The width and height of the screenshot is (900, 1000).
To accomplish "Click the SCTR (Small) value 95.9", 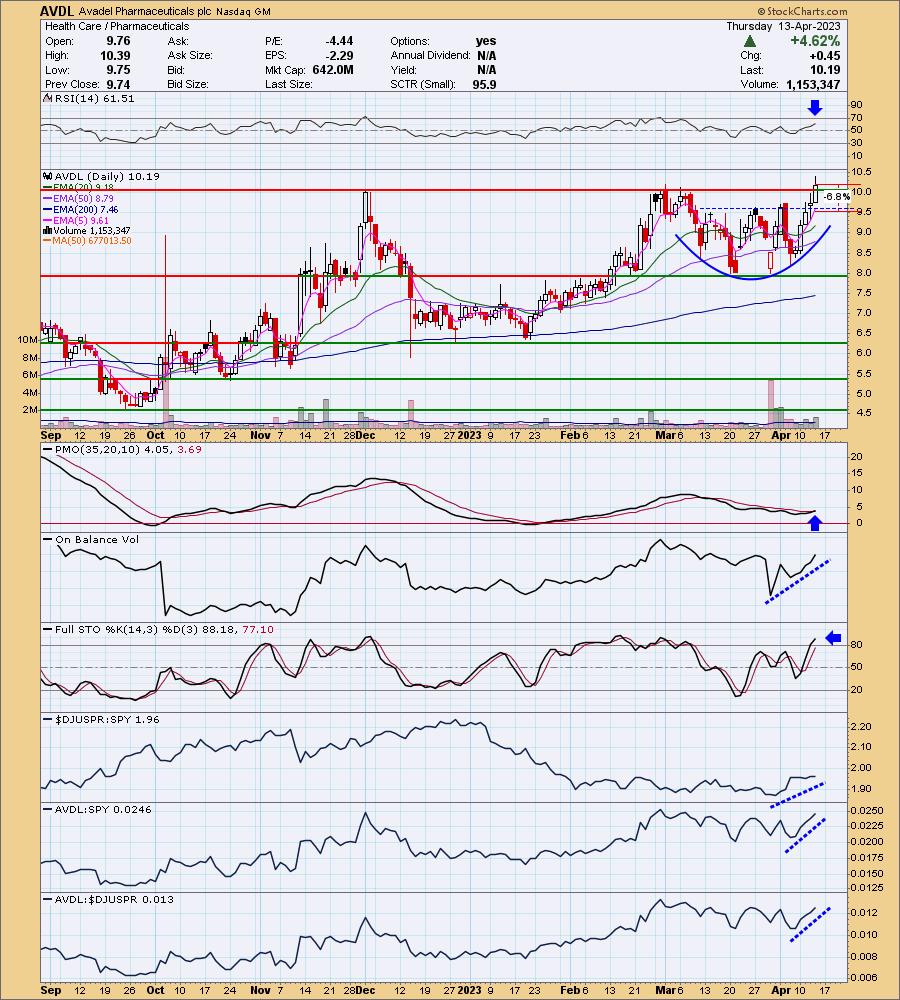I will (485, 84).
